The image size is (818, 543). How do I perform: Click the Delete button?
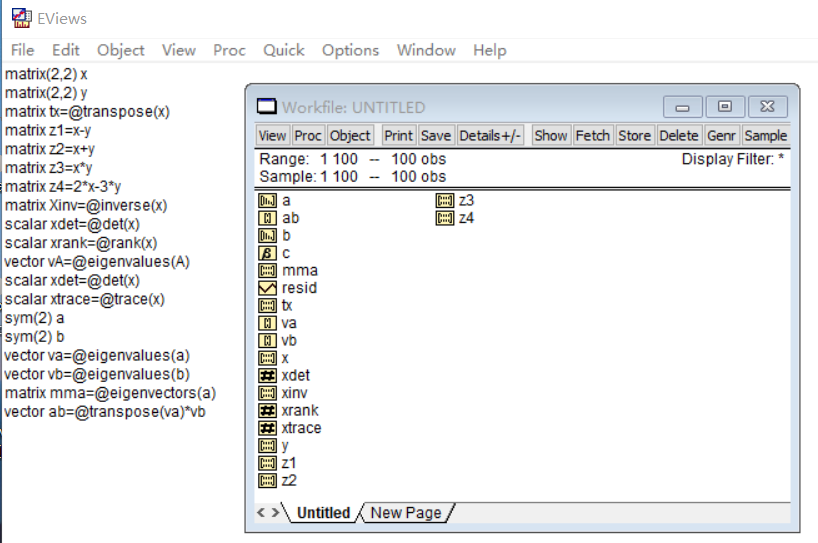[x=679, y=136]
